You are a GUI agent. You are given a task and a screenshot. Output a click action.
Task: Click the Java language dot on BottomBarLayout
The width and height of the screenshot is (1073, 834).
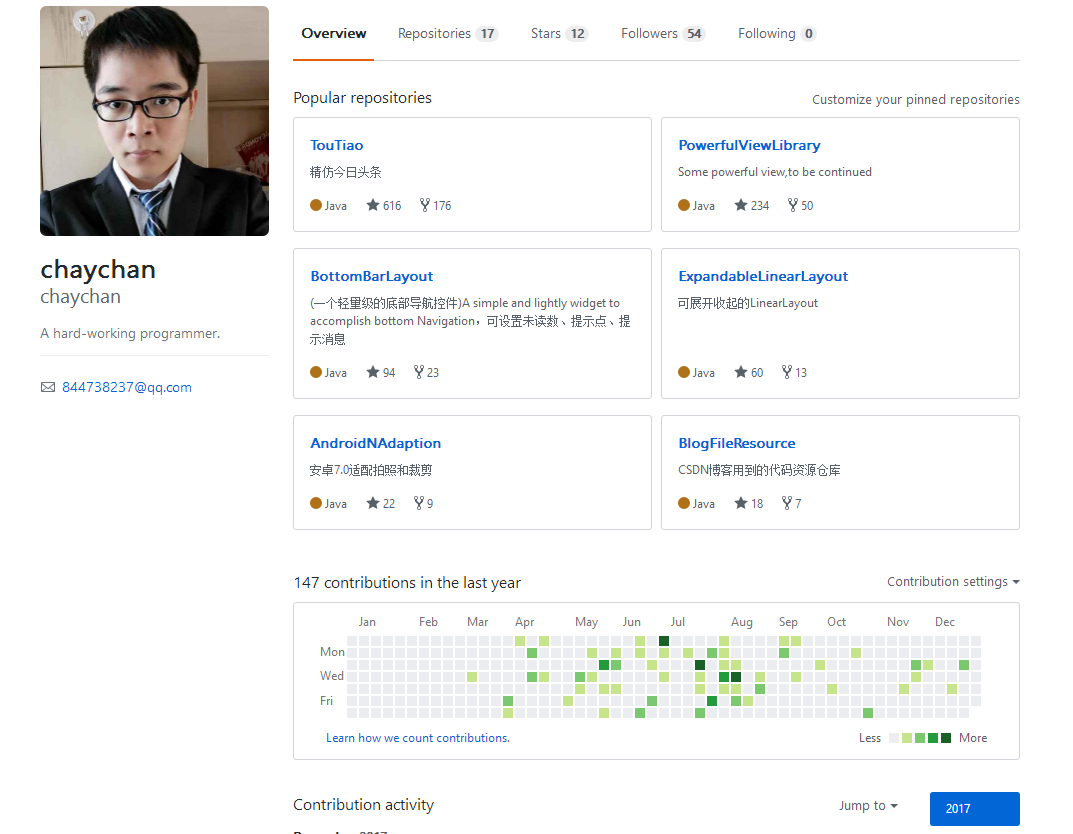(315, 372)
